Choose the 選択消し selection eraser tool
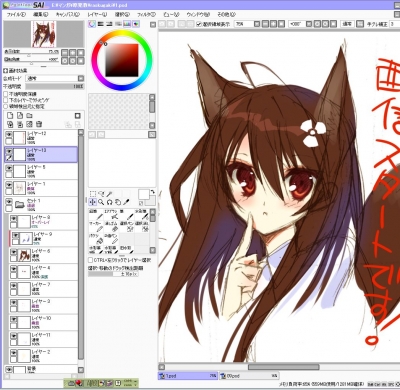Image resolution: width=400 pixels, height=390 pixels. pyautogui.click(x=141, y=227)
